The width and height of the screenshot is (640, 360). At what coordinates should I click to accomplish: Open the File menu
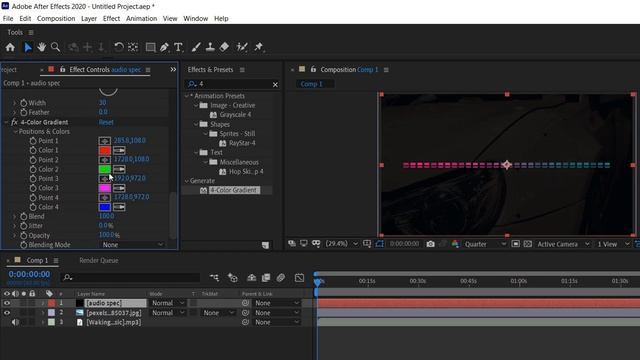[x=8, y=18]
